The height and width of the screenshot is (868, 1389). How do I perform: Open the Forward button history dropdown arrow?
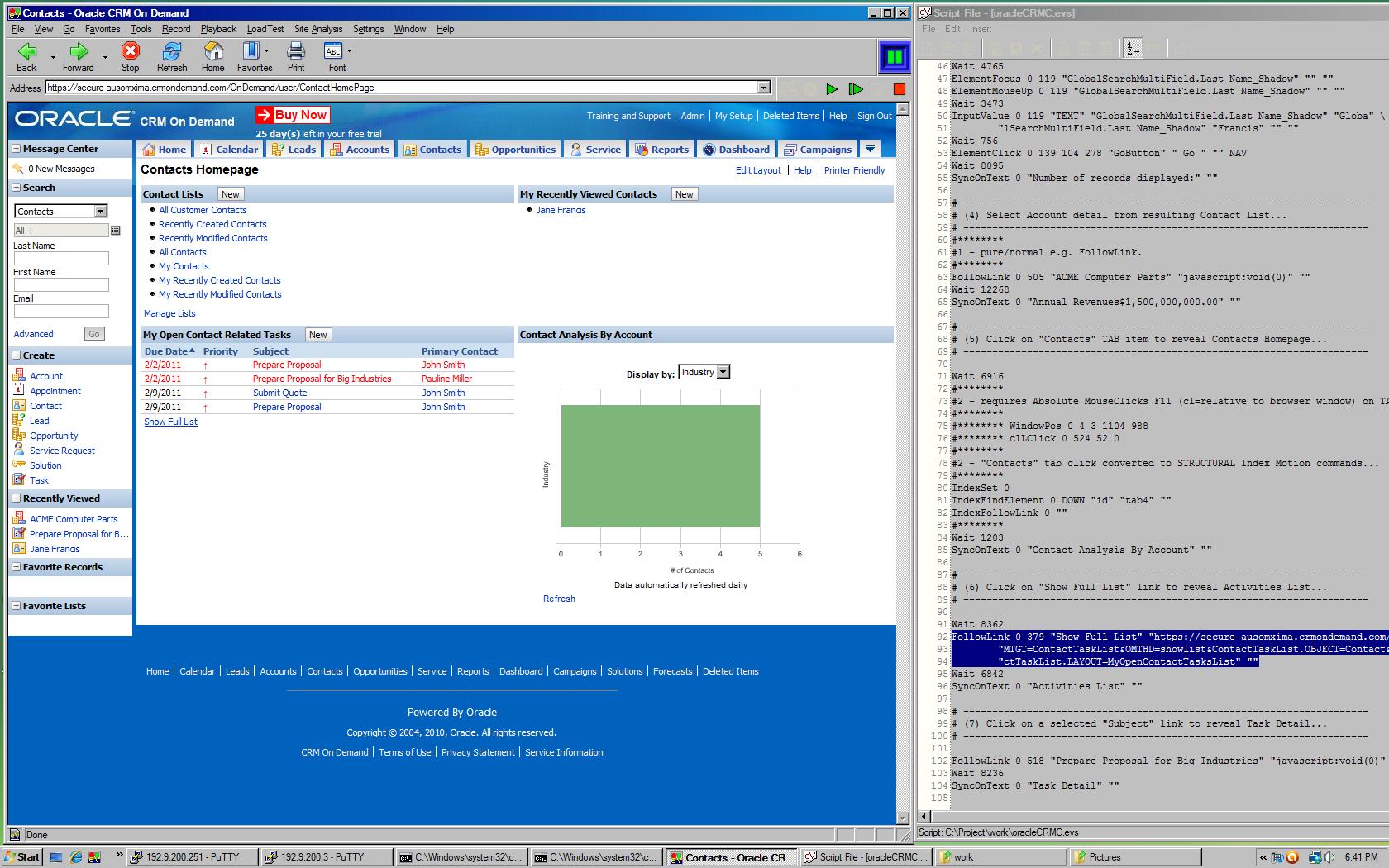(105, 57)
